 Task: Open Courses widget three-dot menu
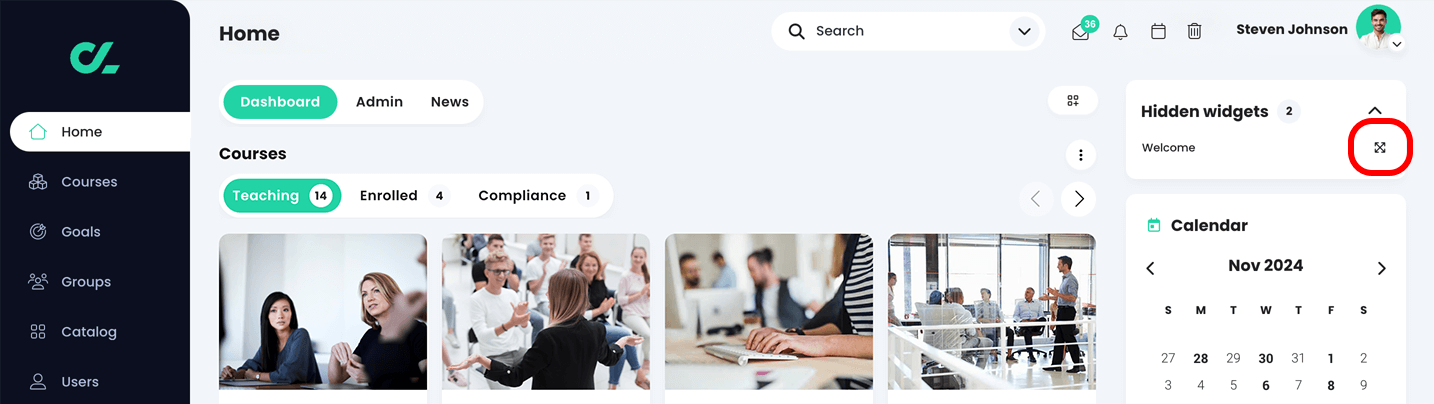coord(1081,155)
